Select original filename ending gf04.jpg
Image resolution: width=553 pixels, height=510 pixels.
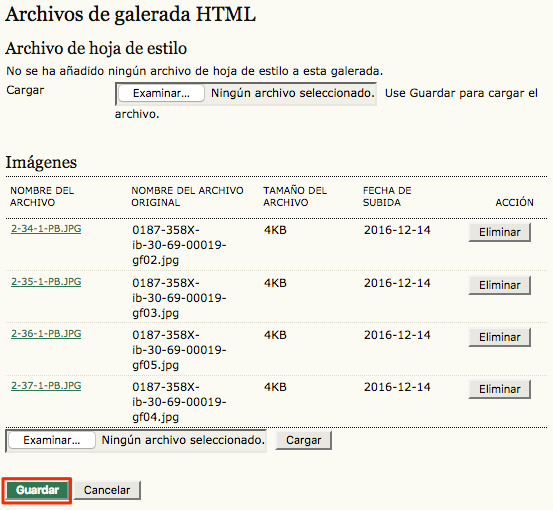point(179,402)
